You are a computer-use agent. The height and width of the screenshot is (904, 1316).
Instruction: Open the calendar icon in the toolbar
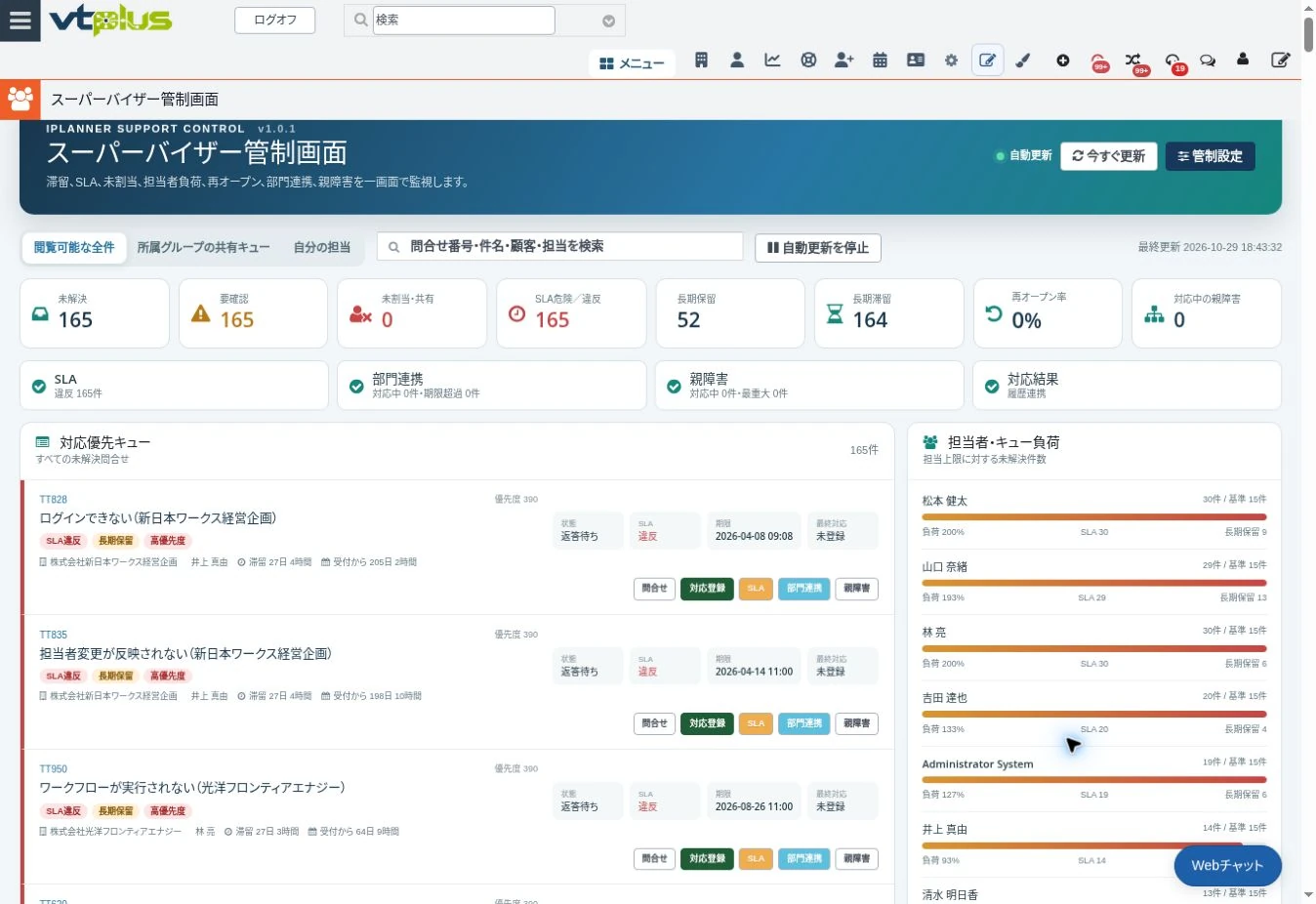[880, 61]
